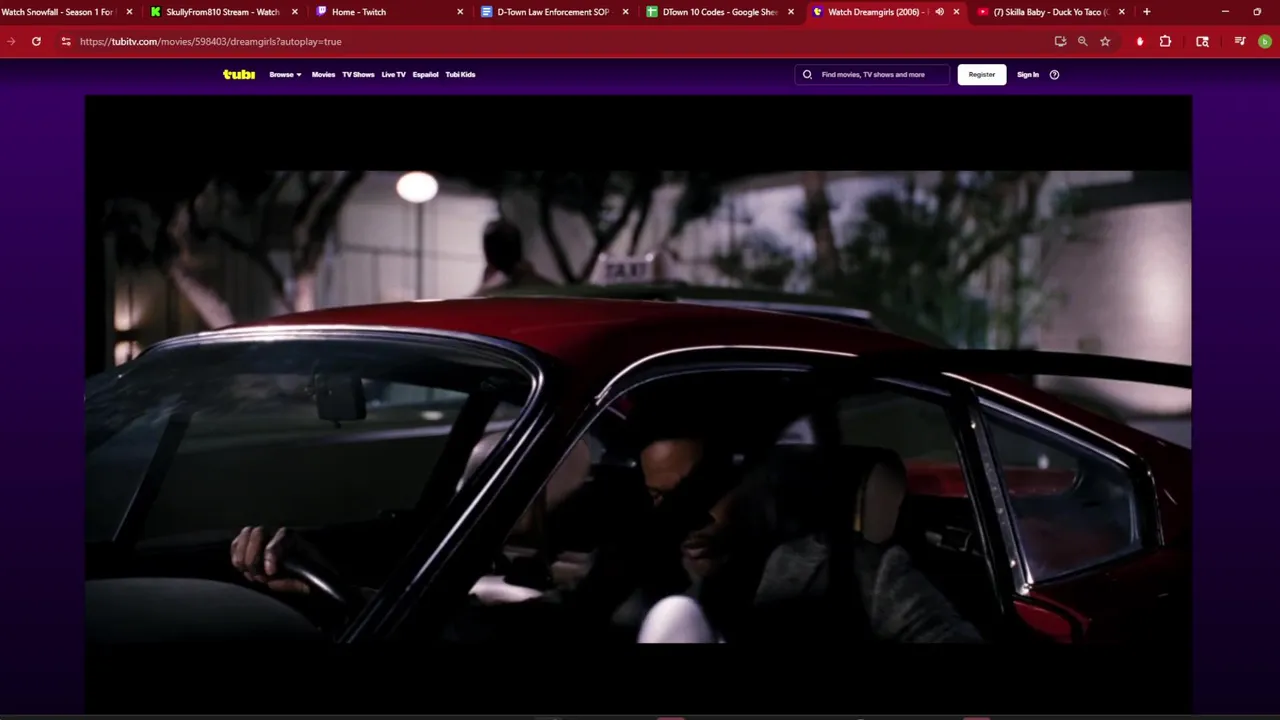The width and height of the screenshot is (1280, 720).
Task: Switch to the Skilla Baby YouTube tab
Action: coord(1048,12)
